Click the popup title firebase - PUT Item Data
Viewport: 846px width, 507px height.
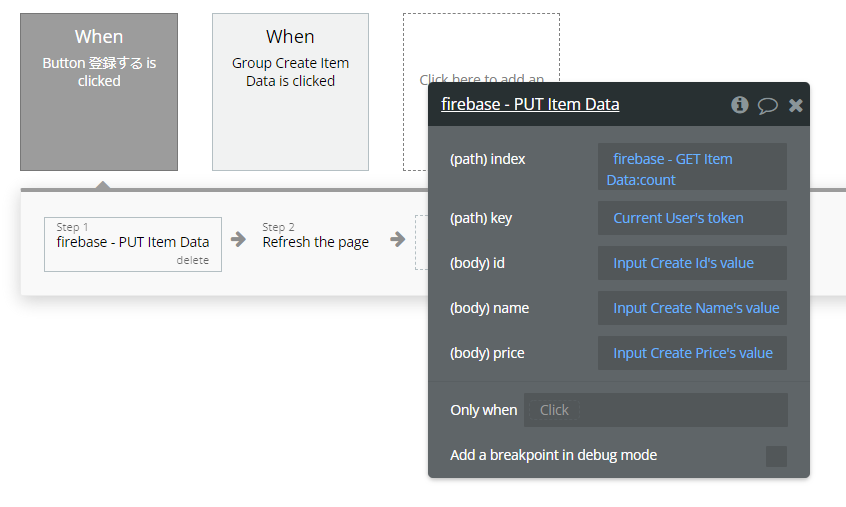pos(530,104)
